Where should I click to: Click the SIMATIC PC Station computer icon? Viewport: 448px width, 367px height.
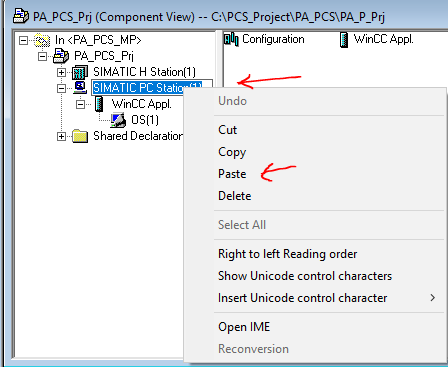coord(80,88)
